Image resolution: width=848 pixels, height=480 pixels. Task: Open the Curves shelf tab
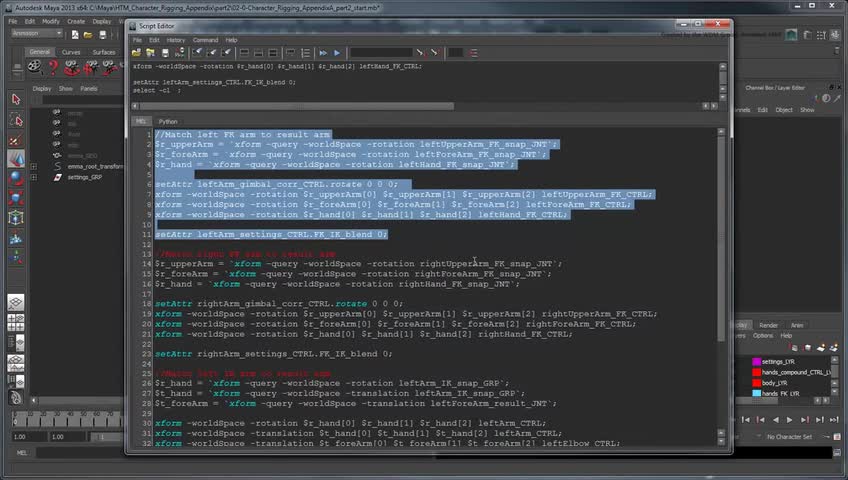[71, 52]
